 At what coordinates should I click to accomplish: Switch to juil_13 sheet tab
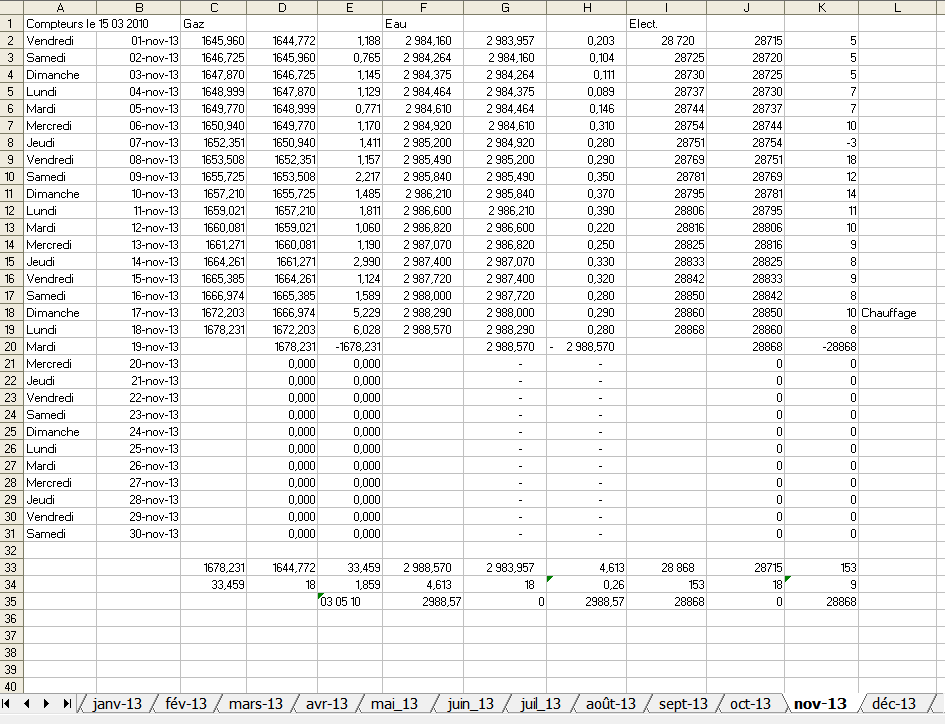point(541,704)
